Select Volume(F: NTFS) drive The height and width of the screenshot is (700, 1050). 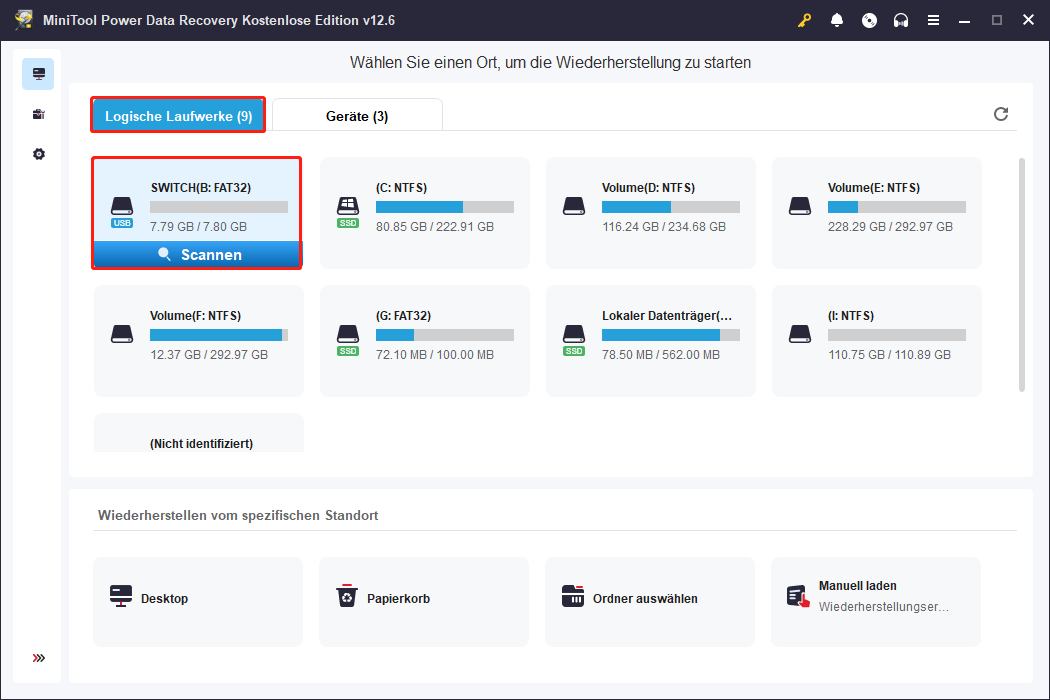pyautogui.click(x=198, y=340)
